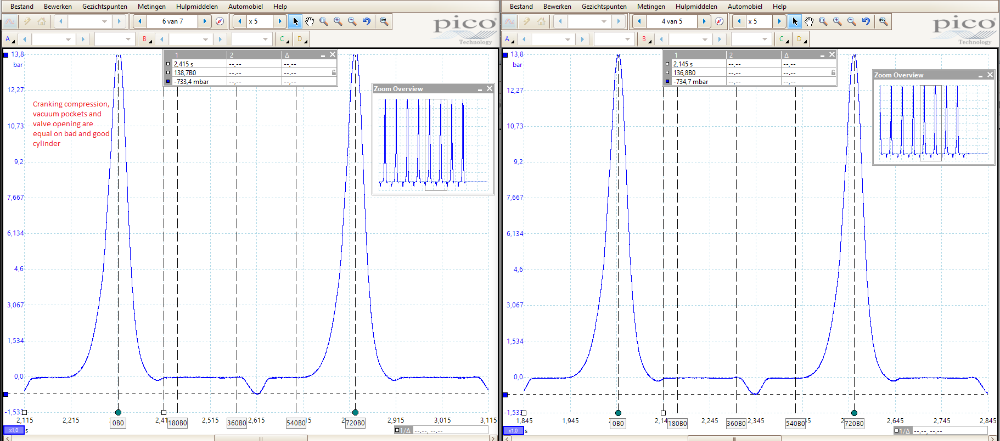Click the auto setup wand icon, left window

[26, 21]
